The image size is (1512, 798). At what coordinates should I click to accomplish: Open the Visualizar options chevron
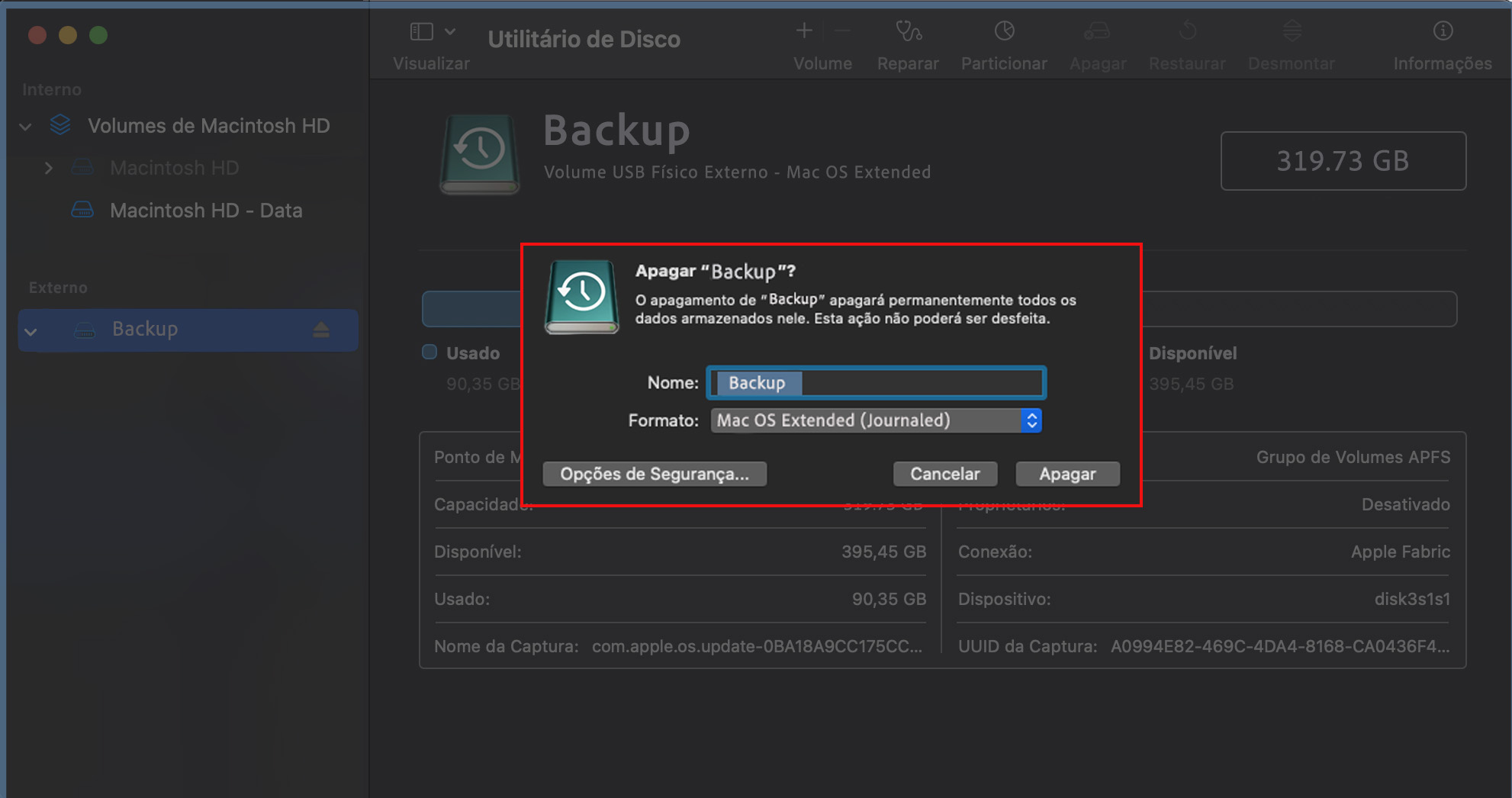[x=450, y=31]
